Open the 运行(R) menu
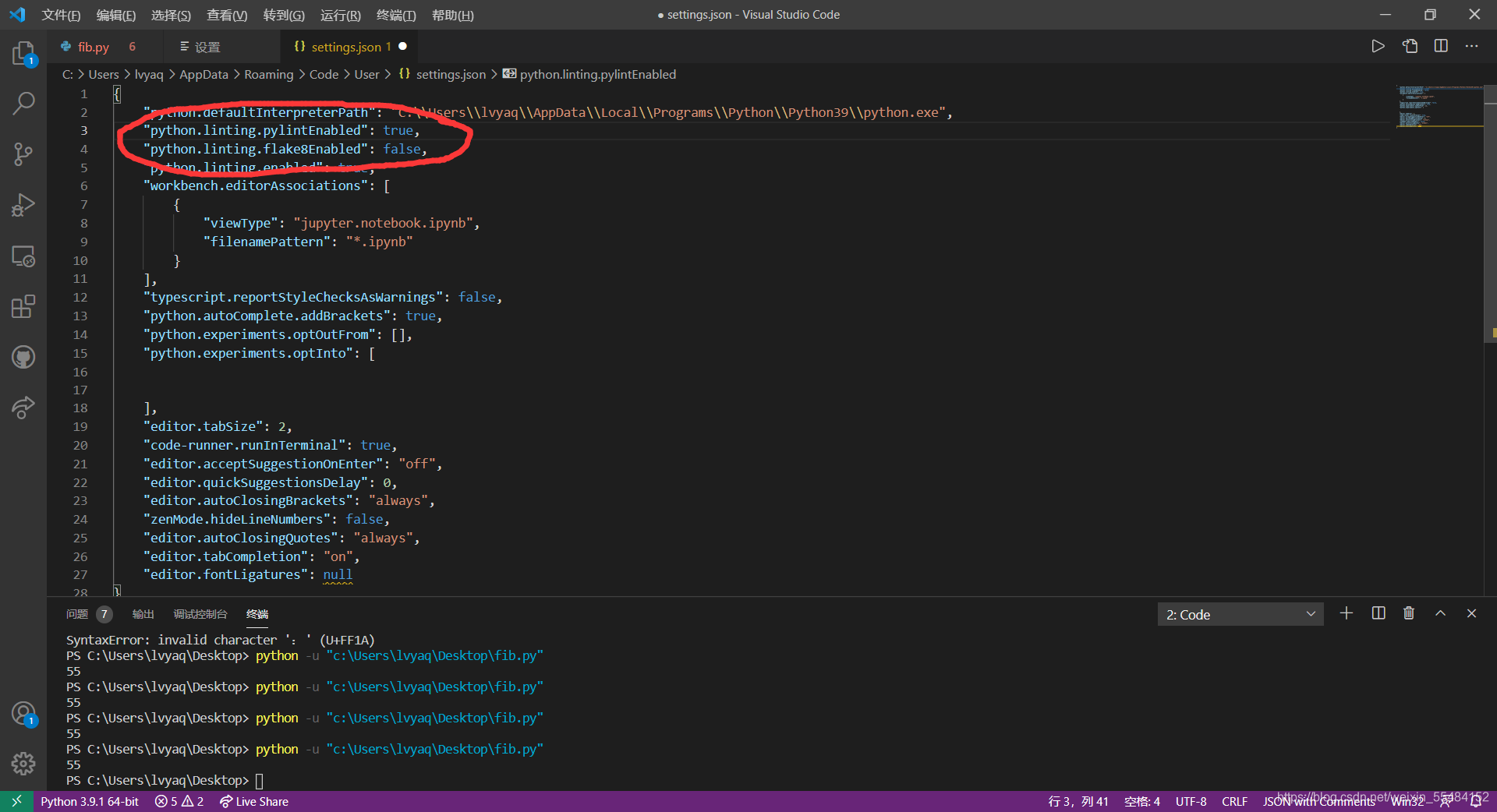The height and width of the screenshot is (812, 1497). tap(341, 15)
